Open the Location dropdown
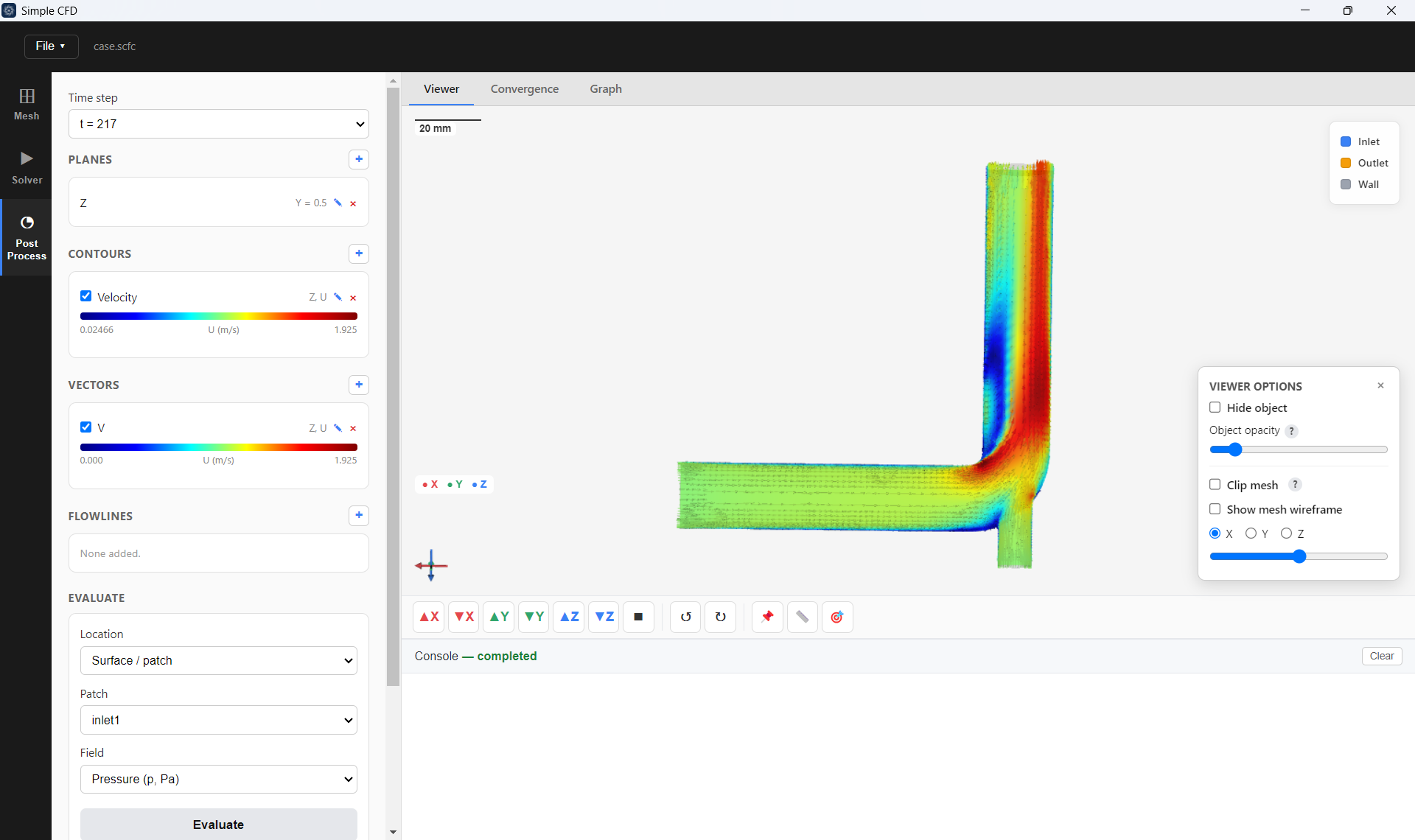Viewport: 1415px width, 840px height. (x=219, y=660)
